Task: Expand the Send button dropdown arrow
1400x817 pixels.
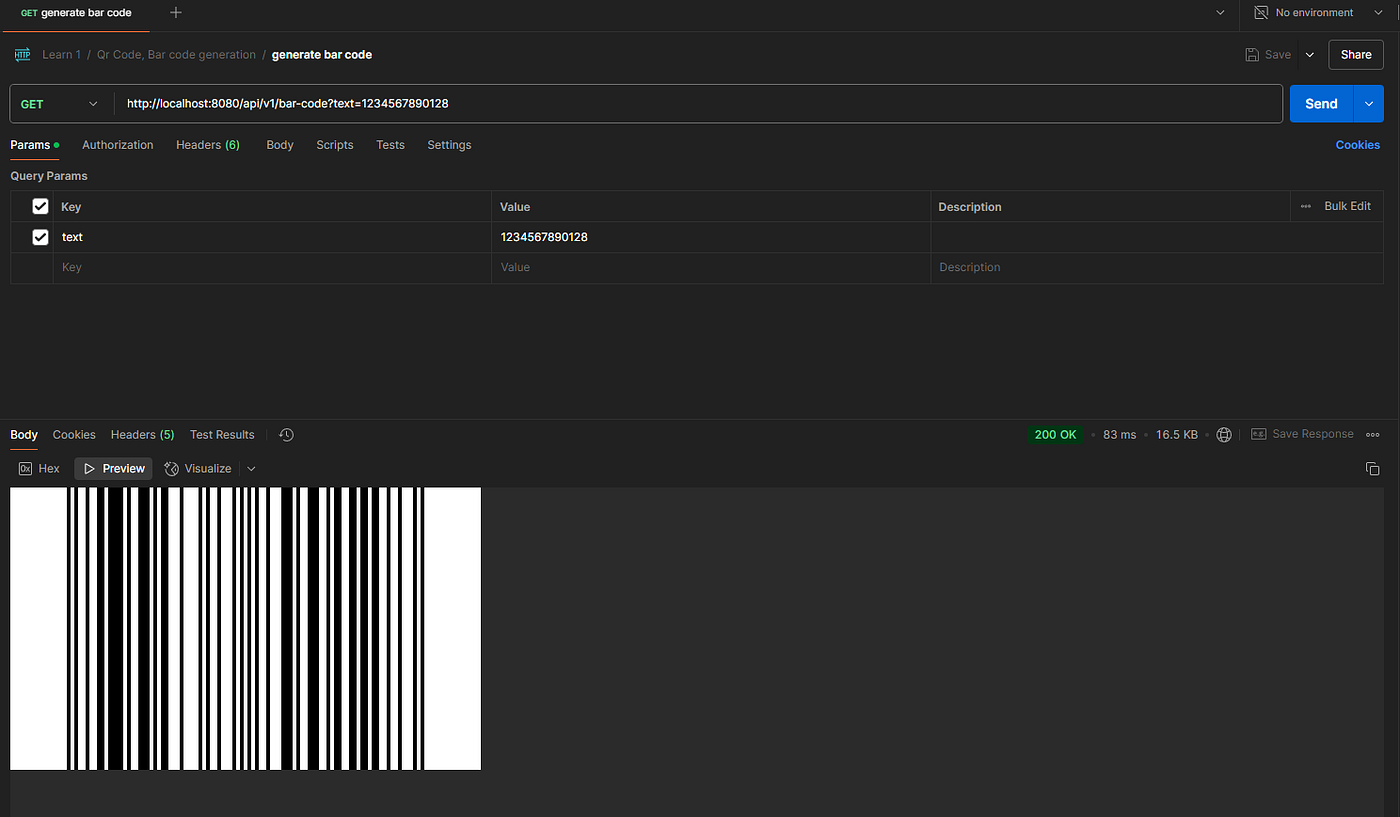Action: coord(1369,104)
